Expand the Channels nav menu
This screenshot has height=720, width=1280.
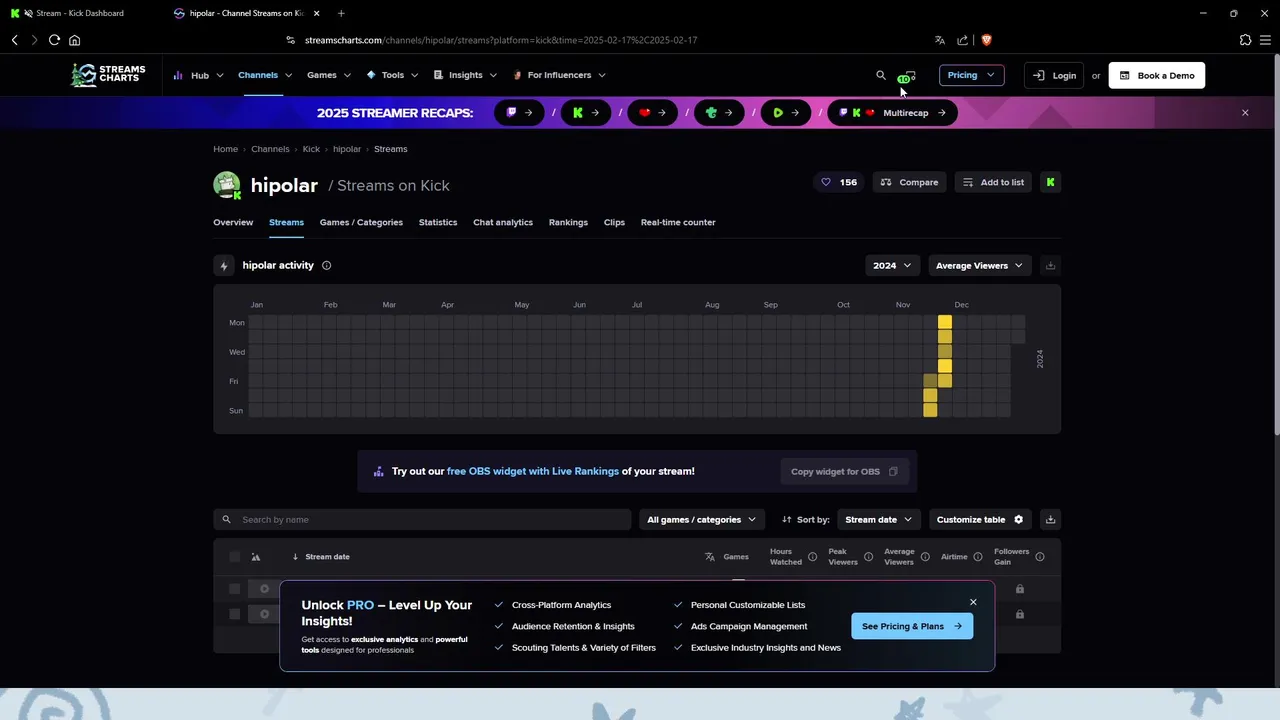click(x=265, y=75)
